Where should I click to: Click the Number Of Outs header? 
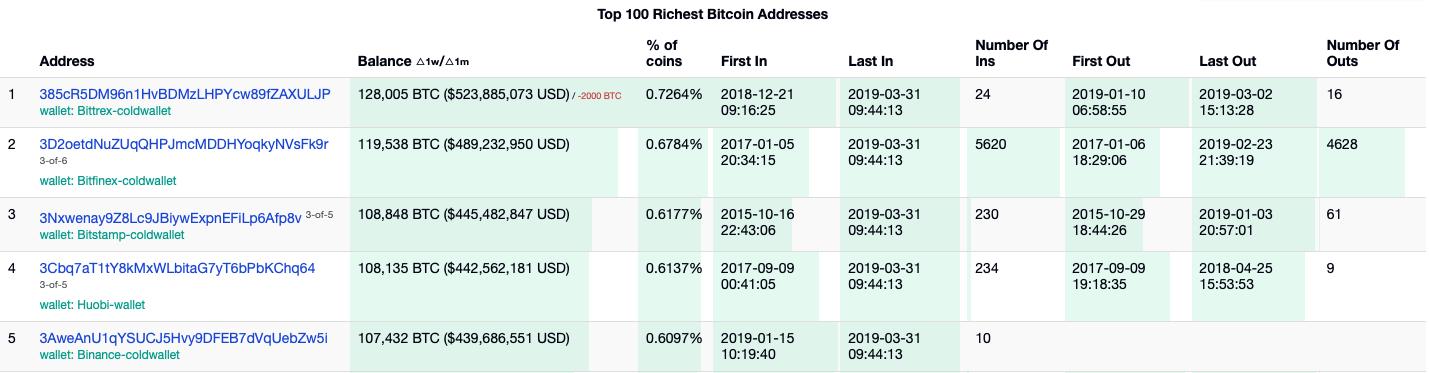(1362, 53)
